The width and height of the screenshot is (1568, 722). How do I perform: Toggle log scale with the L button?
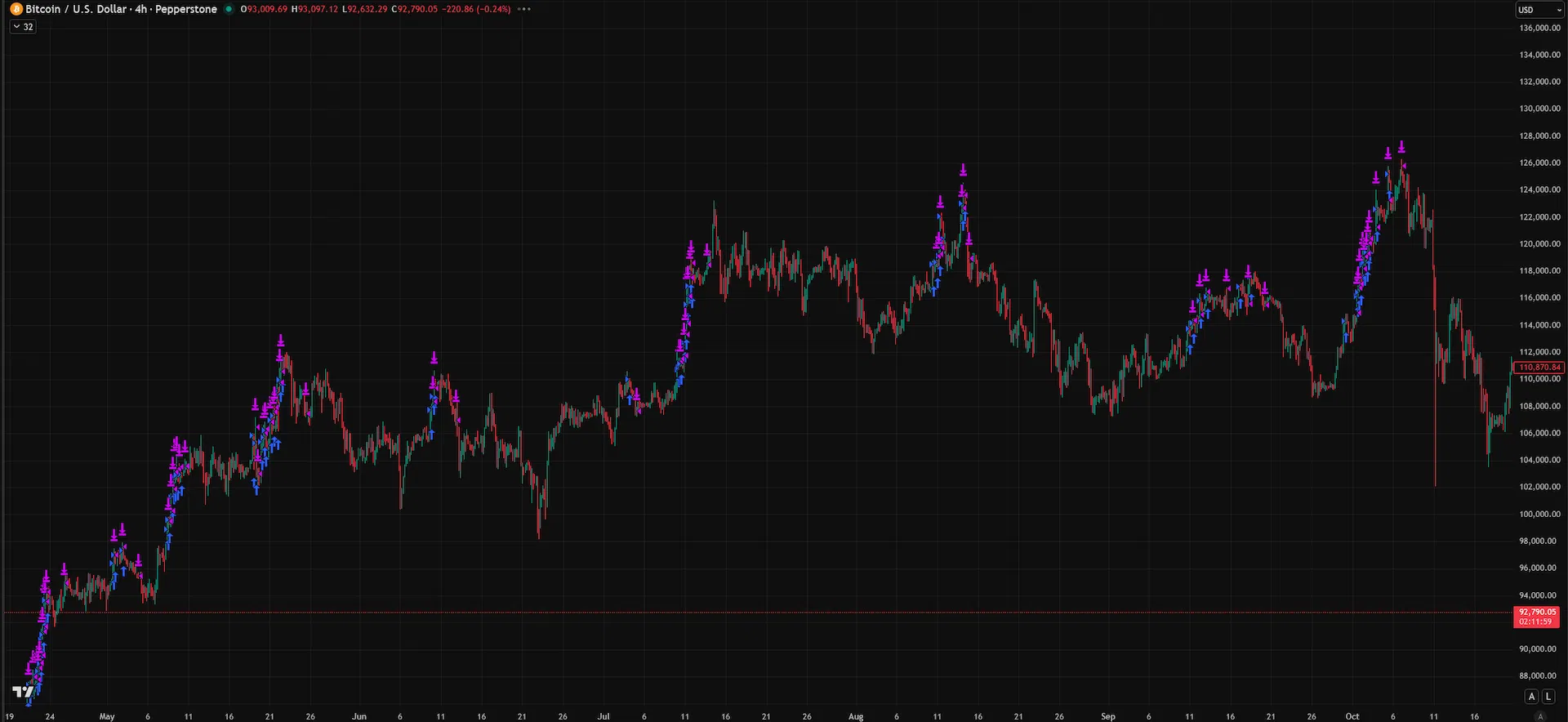1548,697
